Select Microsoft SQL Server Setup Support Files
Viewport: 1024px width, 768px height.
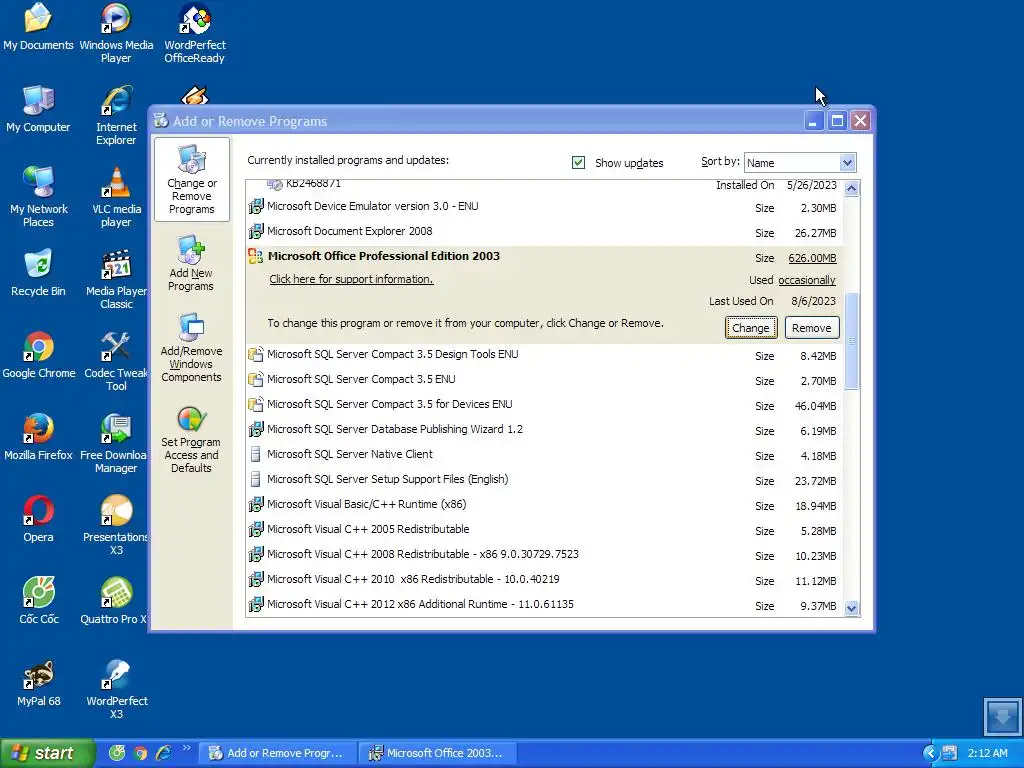(545, 480)
